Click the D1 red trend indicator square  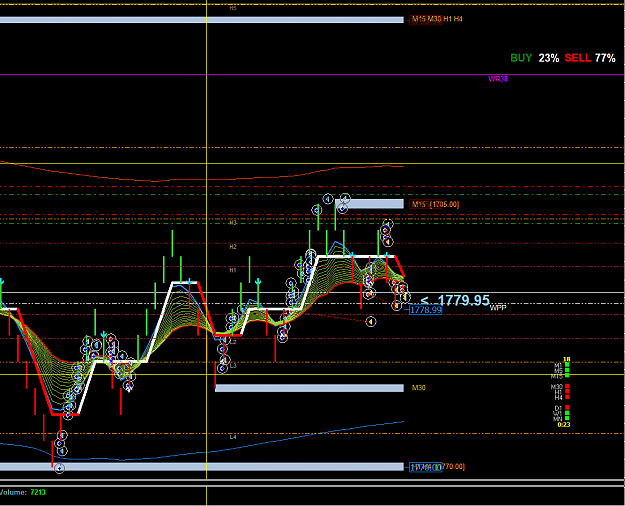coord(567,408)
